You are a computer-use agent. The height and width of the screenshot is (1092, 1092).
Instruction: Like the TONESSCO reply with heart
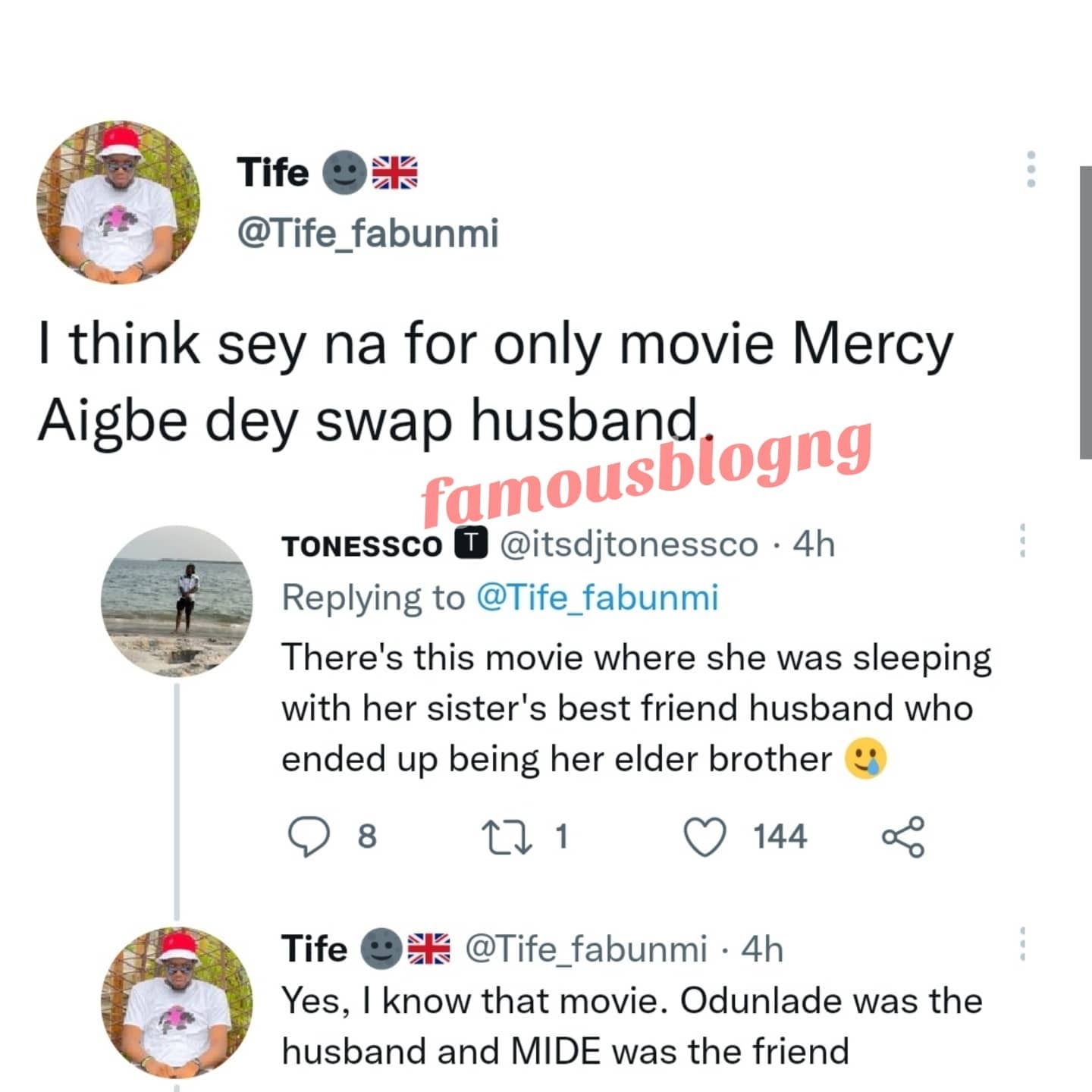[704, 836]
